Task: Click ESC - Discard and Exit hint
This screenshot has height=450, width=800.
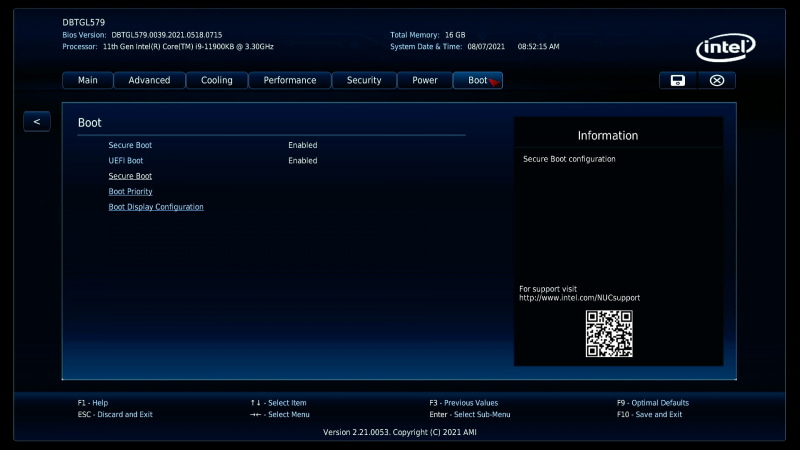Action: (115, 414)
